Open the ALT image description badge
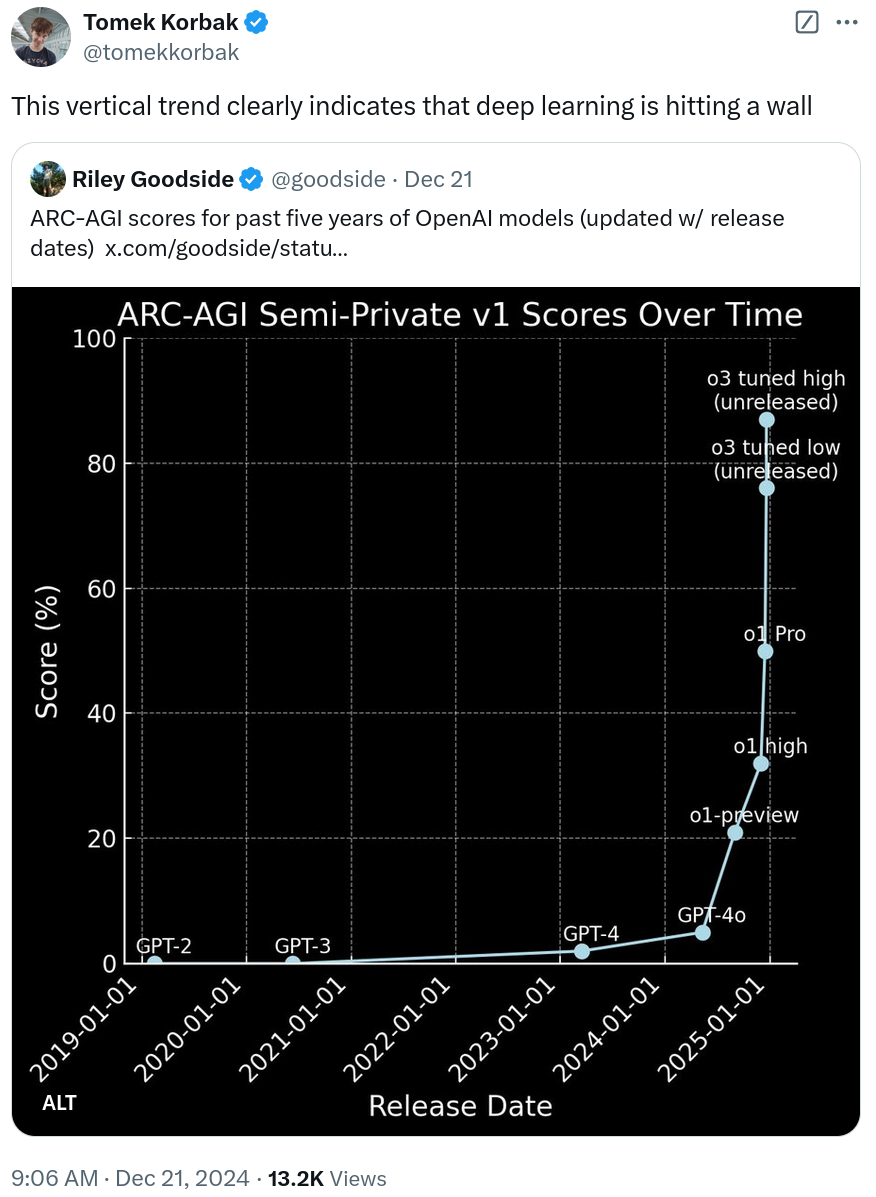The height and width of the screenshot is (1197, 876). pos(59,1104)
